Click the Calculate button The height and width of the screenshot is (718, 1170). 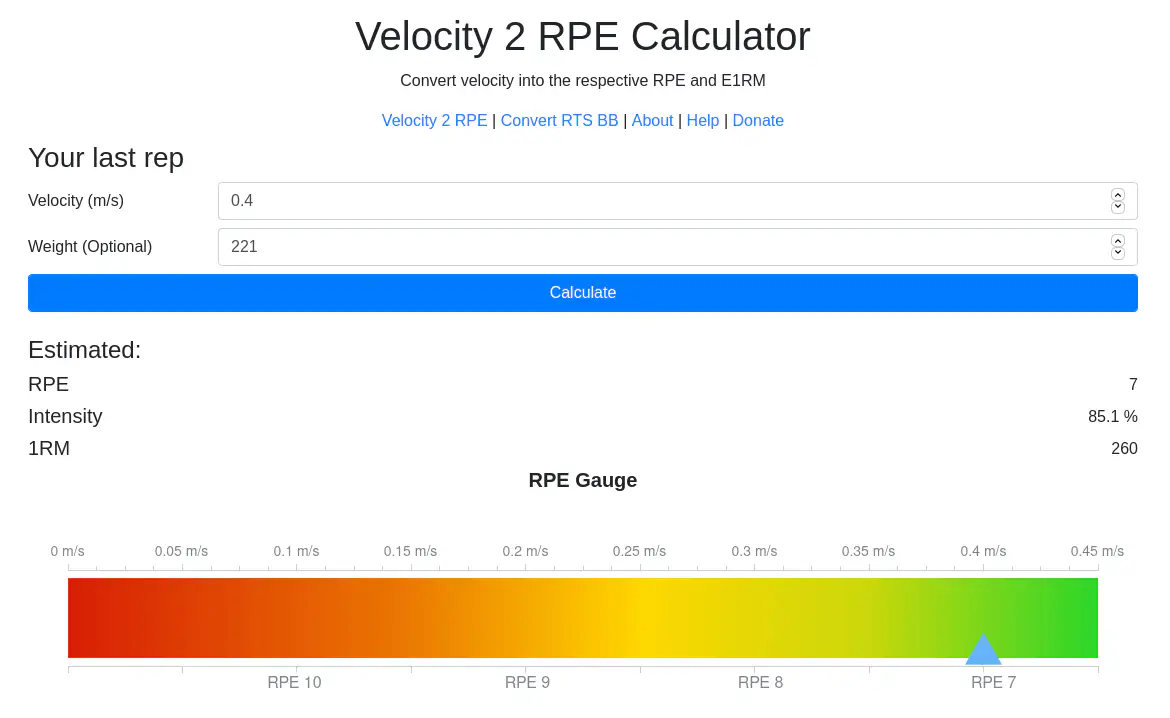coord(583,292)
